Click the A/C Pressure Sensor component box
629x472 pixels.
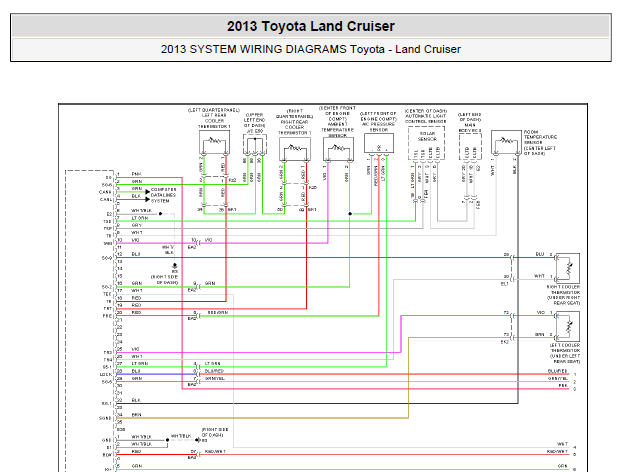click(379, 143)
